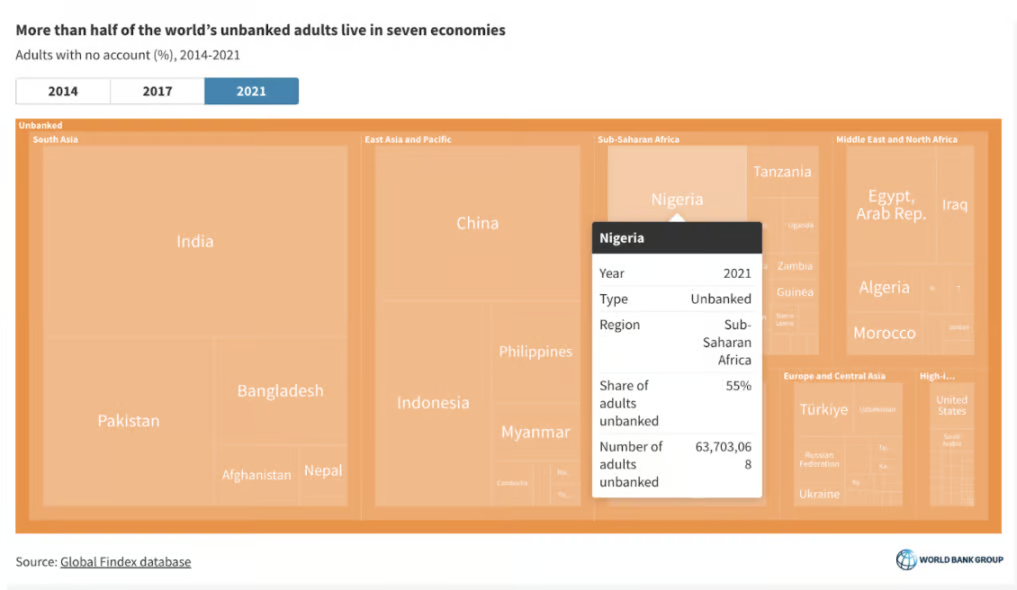Click the Indonesia treemap block
Screen dimensions: 1017x590
pos(433,403)
